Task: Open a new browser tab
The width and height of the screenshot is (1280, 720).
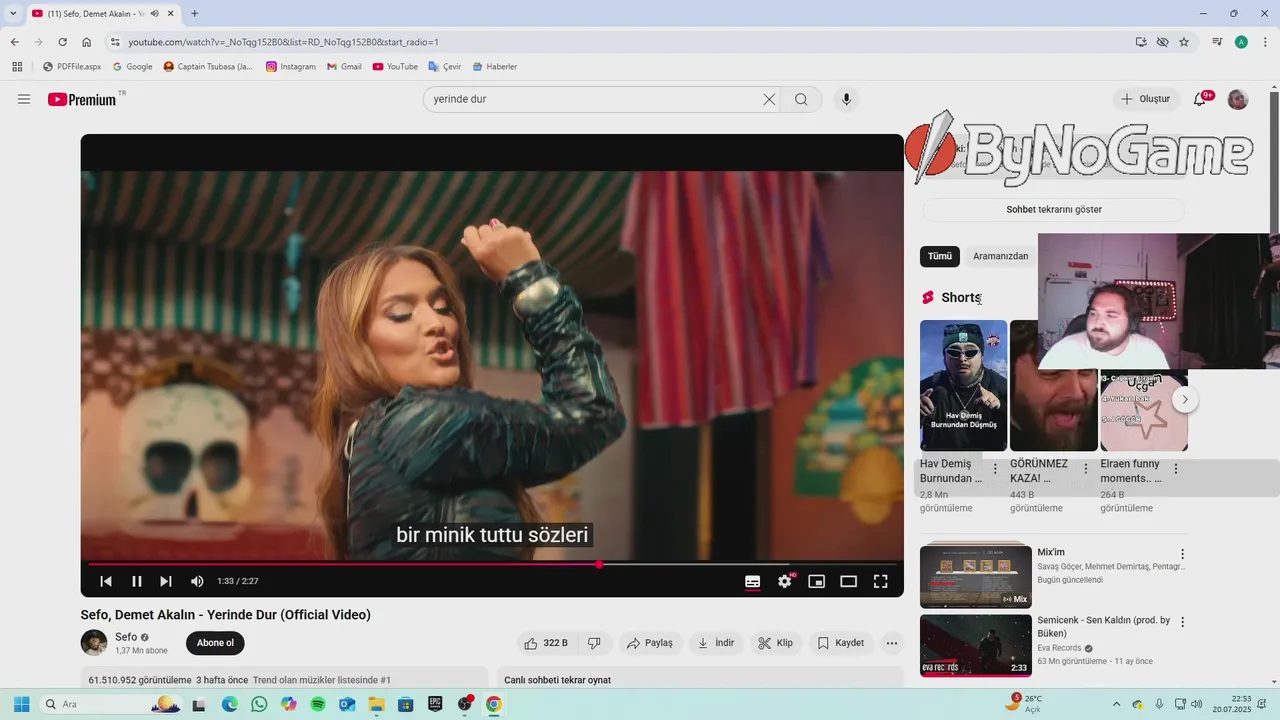Action: 194,13
